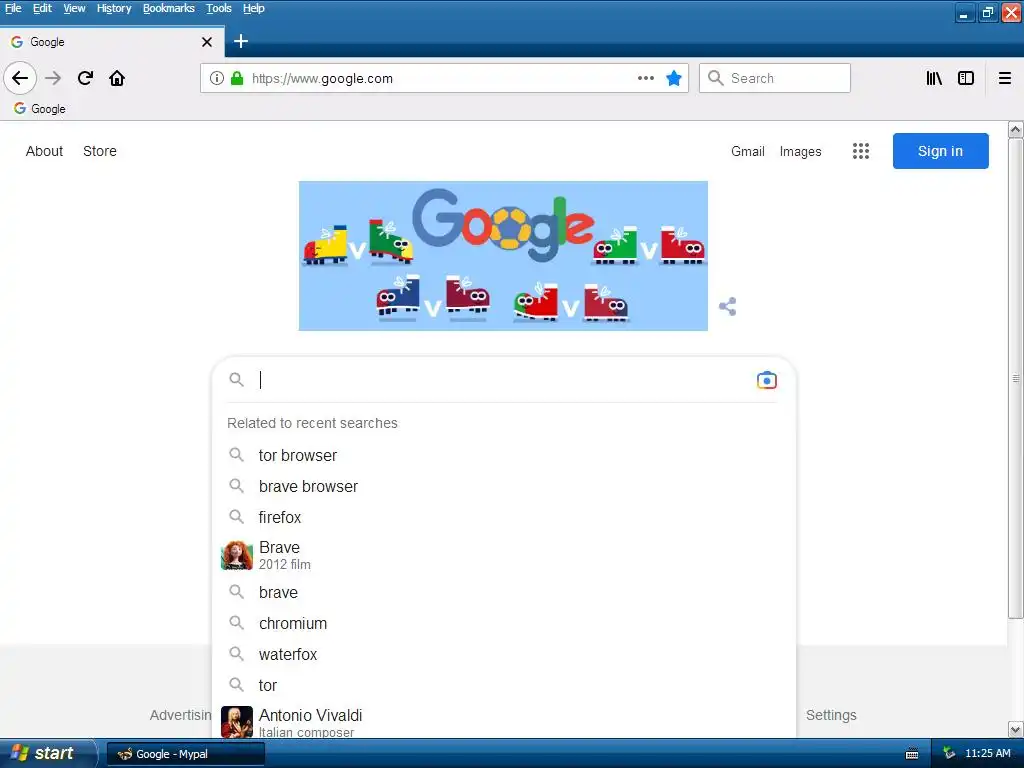This screenshot has width=1024, height=768.
Task: Click the network system tray icon
Action: tap(949, 753)
